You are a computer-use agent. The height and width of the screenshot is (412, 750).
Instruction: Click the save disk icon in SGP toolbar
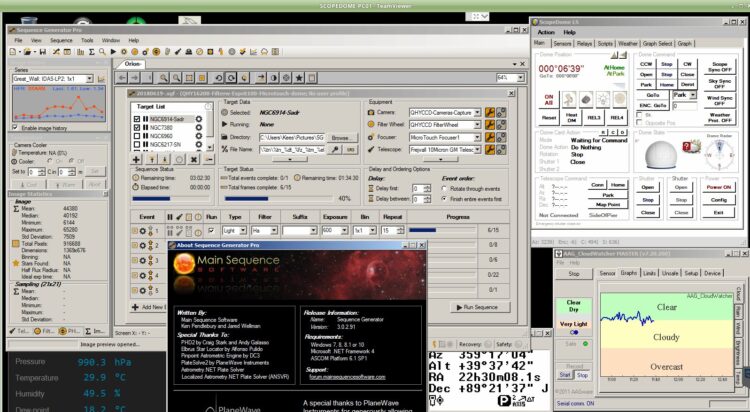click(x=43, y=52)
